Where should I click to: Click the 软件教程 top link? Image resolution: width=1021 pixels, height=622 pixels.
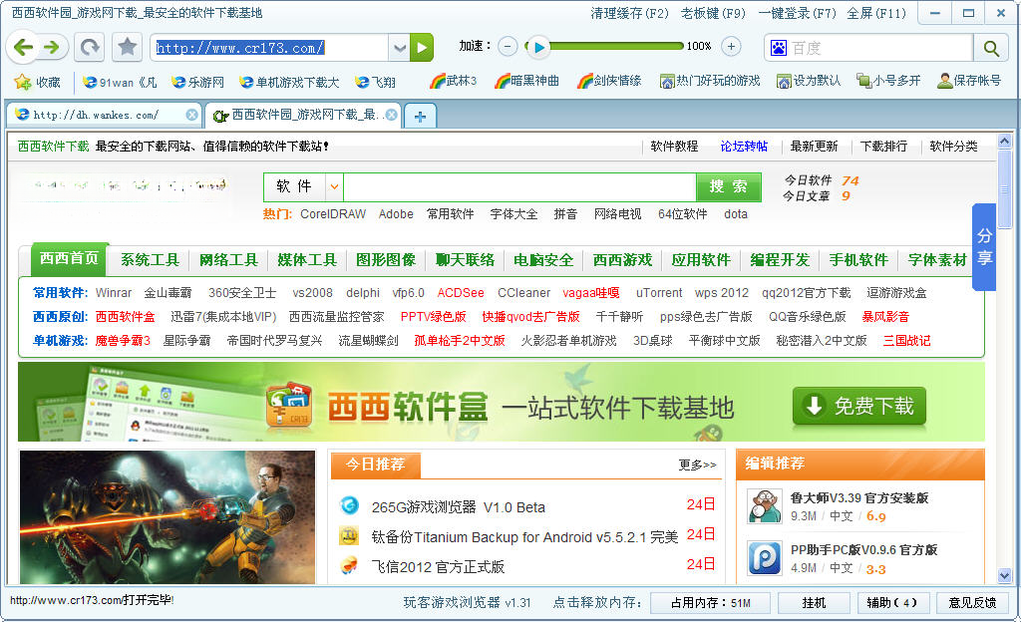674,147
